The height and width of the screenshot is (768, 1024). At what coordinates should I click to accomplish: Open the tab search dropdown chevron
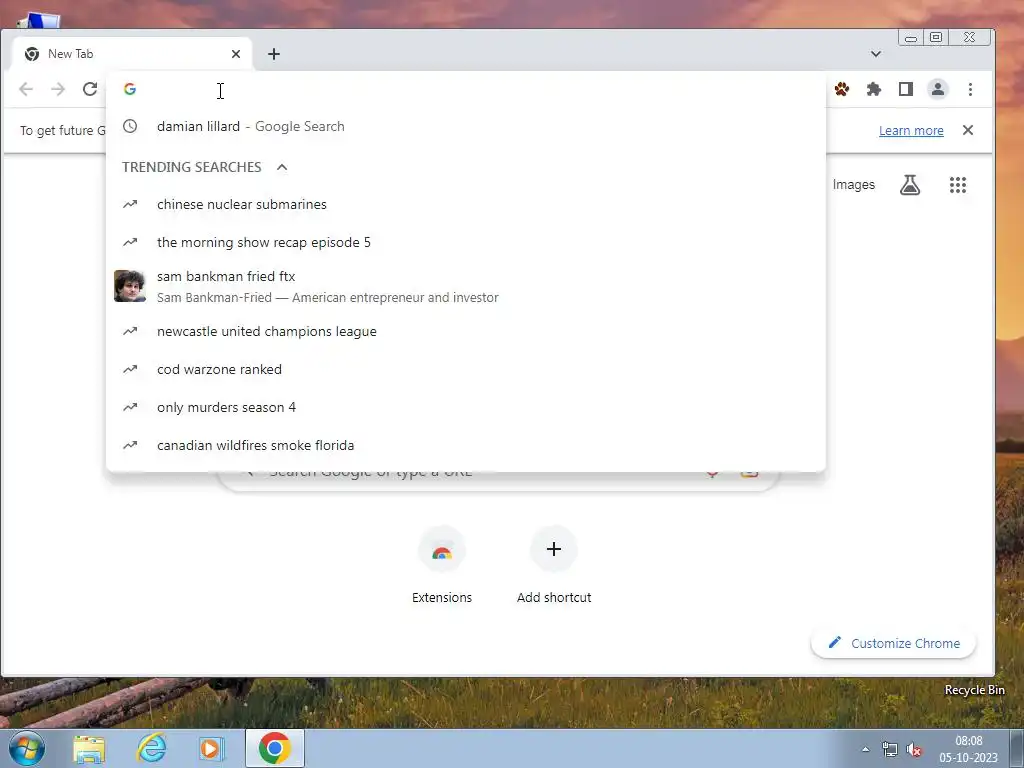point(876,54)
